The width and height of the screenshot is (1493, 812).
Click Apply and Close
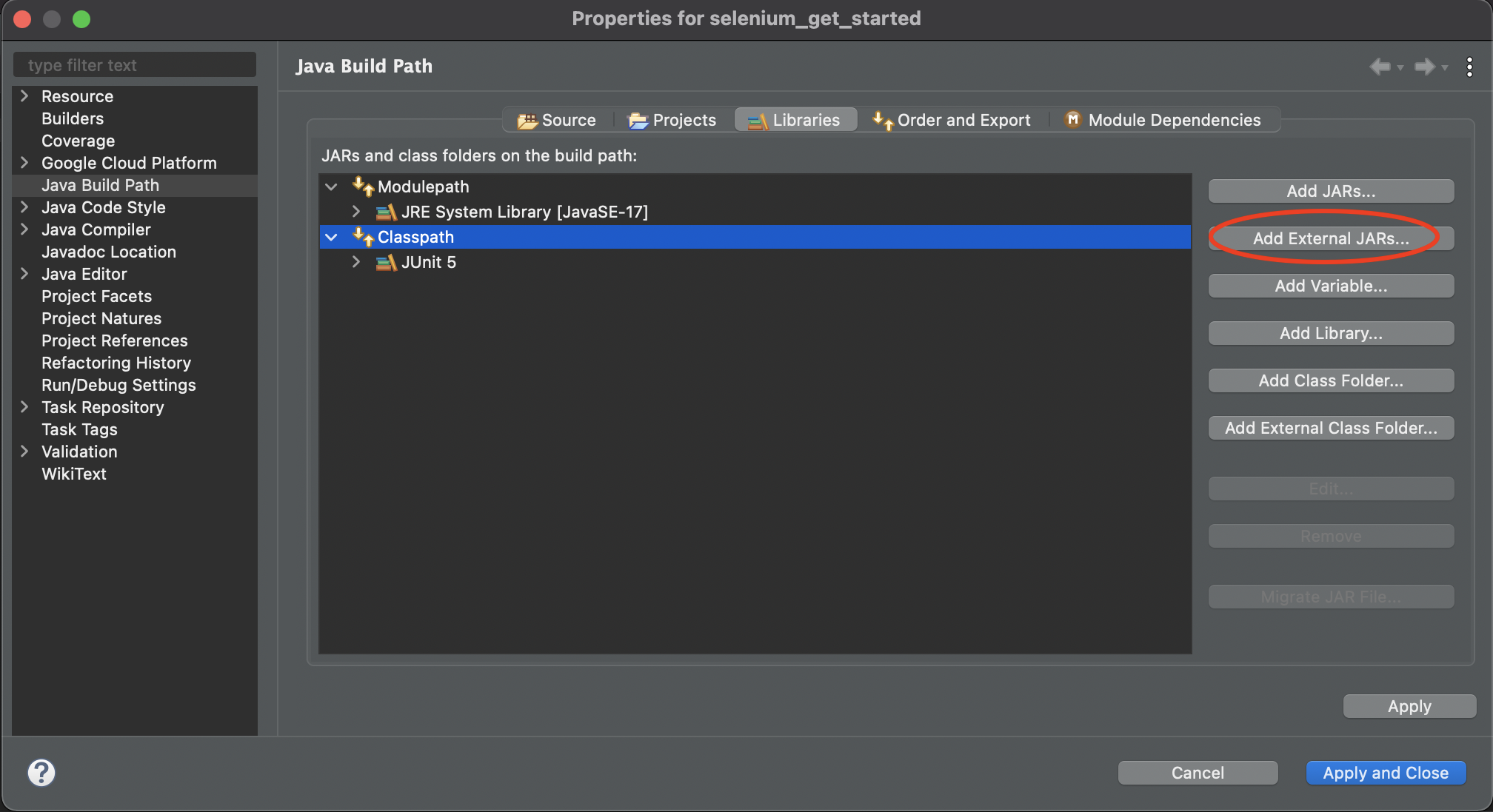coord(1386,773)
